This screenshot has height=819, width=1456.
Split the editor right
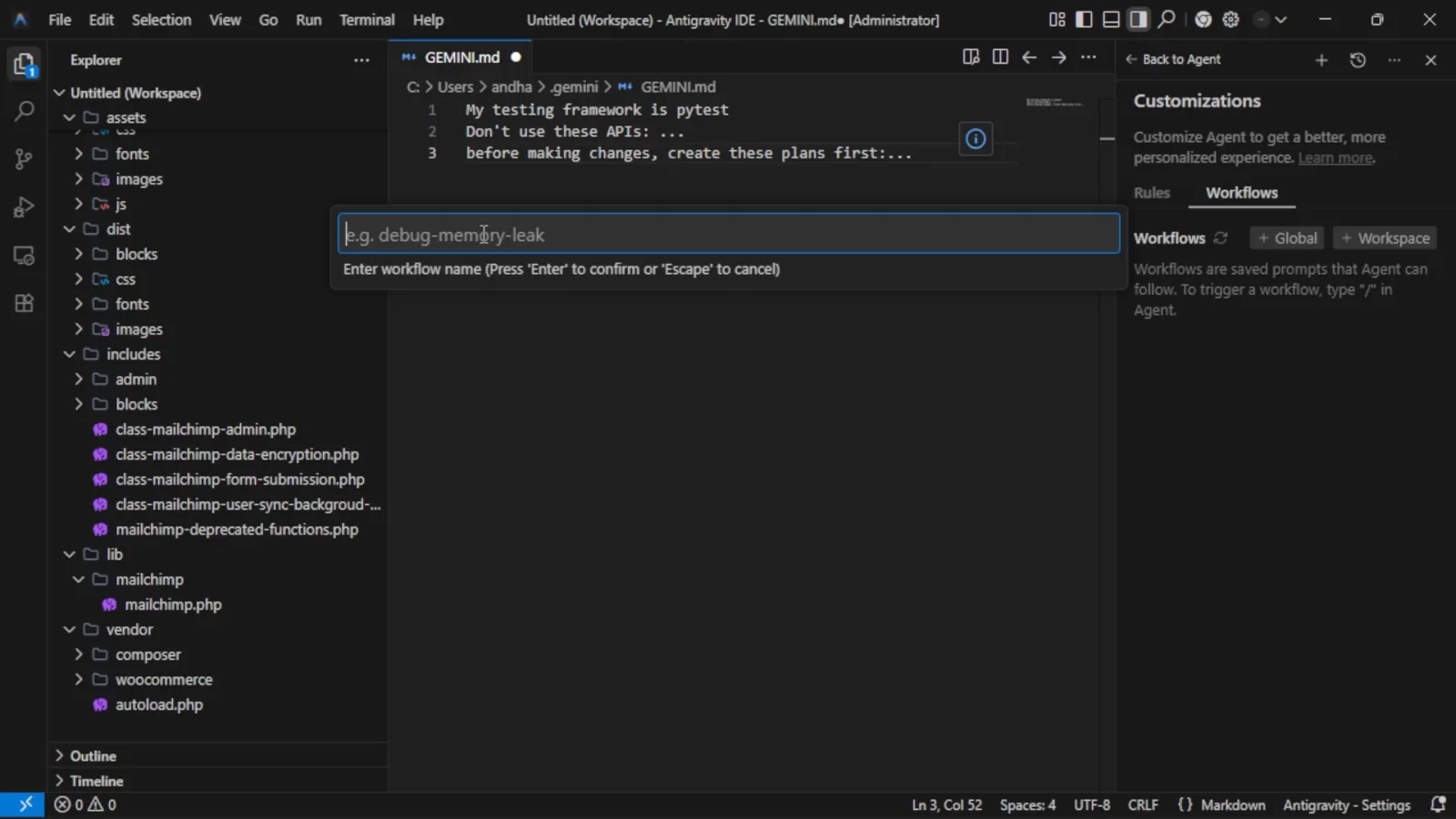pos(1000,57)
